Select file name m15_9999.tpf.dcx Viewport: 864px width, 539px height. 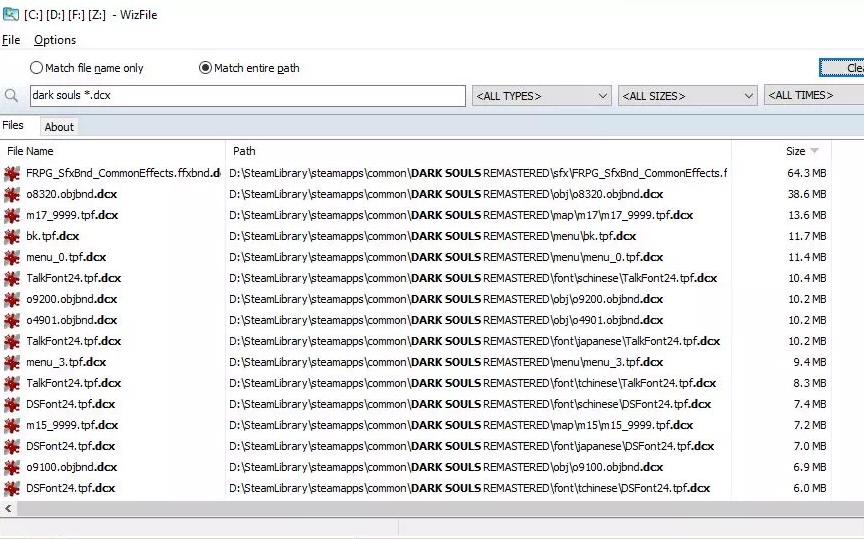(72, 425)
